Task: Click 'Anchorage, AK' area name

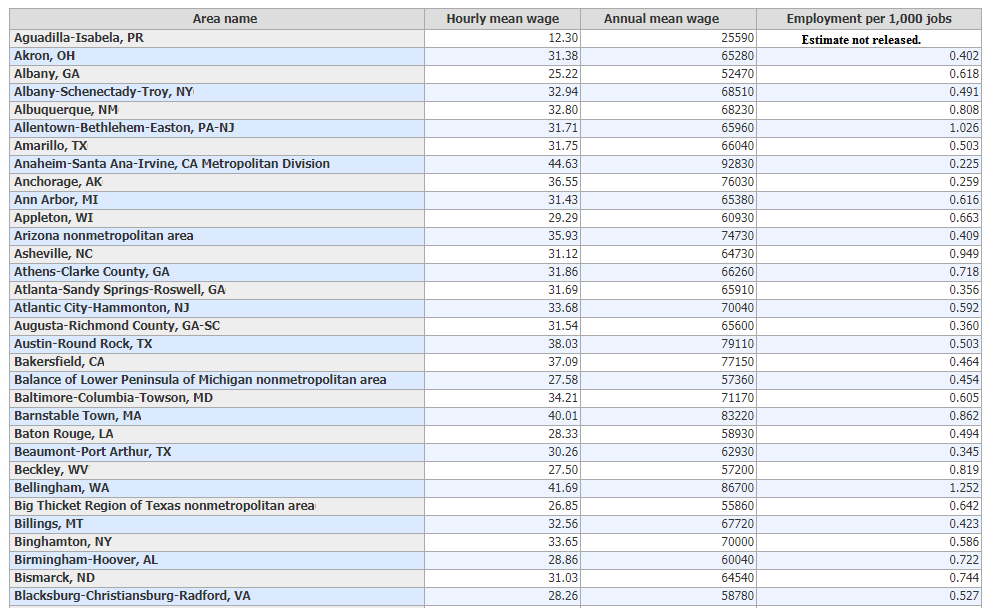Action: click(58, 182)
